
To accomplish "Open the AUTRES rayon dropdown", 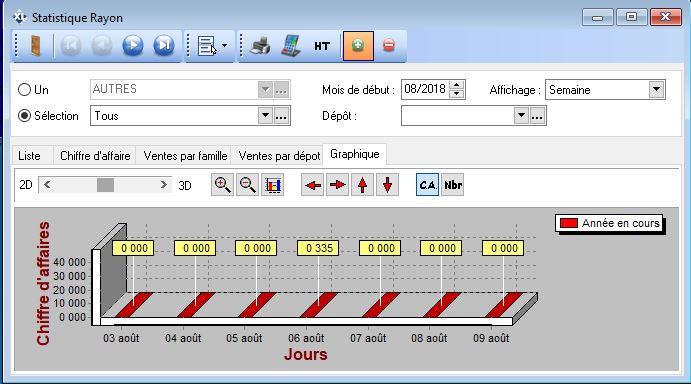I will pyautogui.click(x=265, y=90).
